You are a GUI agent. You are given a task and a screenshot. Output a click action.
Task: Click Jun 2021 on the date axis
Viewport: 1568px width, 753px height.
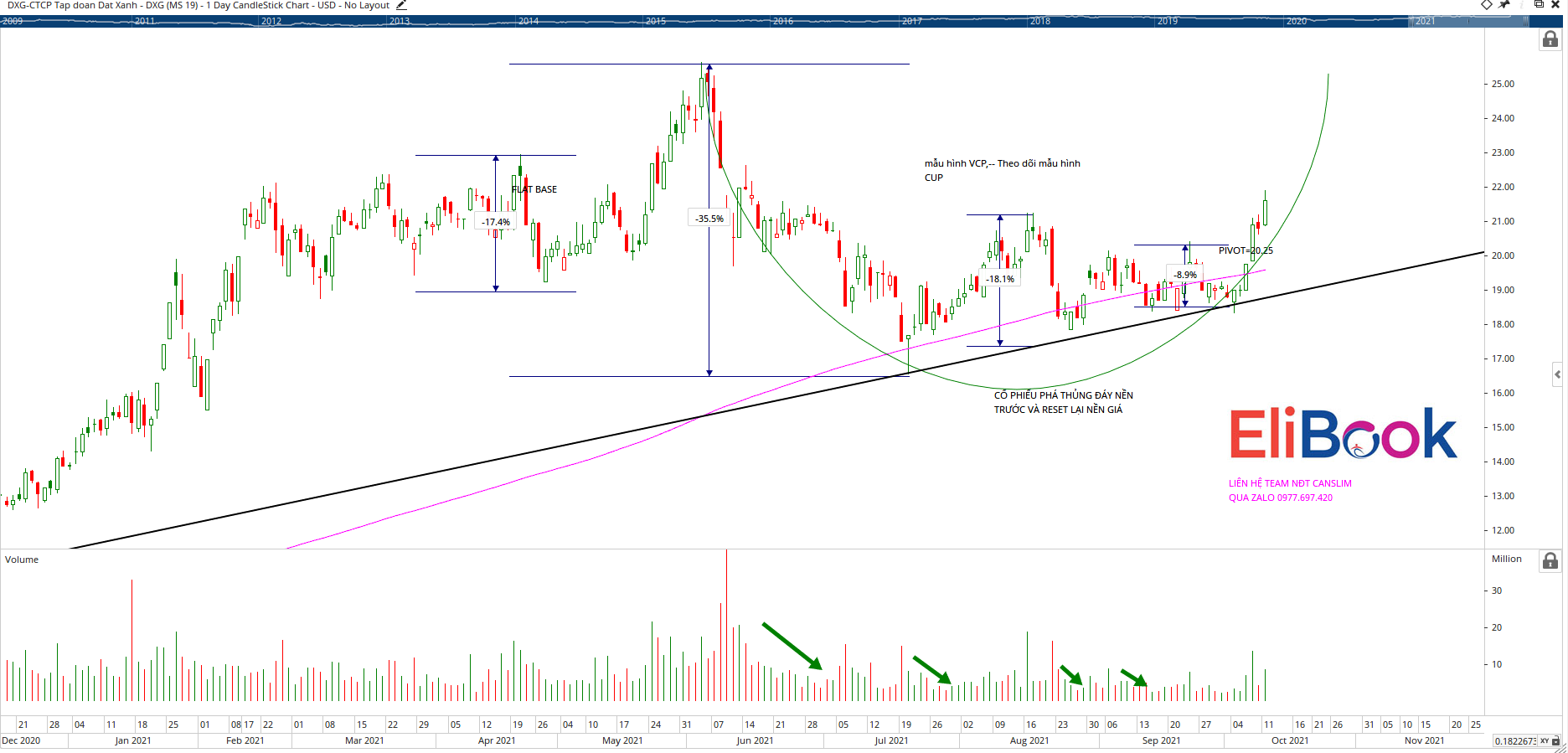point(755,740)
